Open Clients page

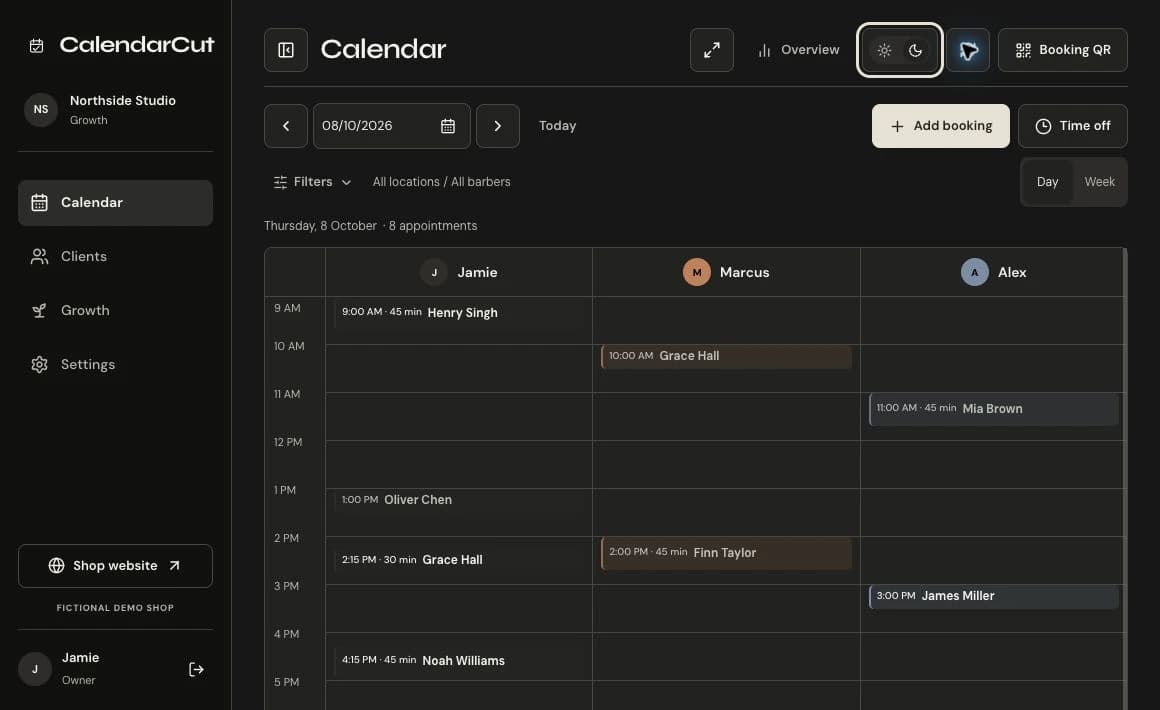pos(115,257)
